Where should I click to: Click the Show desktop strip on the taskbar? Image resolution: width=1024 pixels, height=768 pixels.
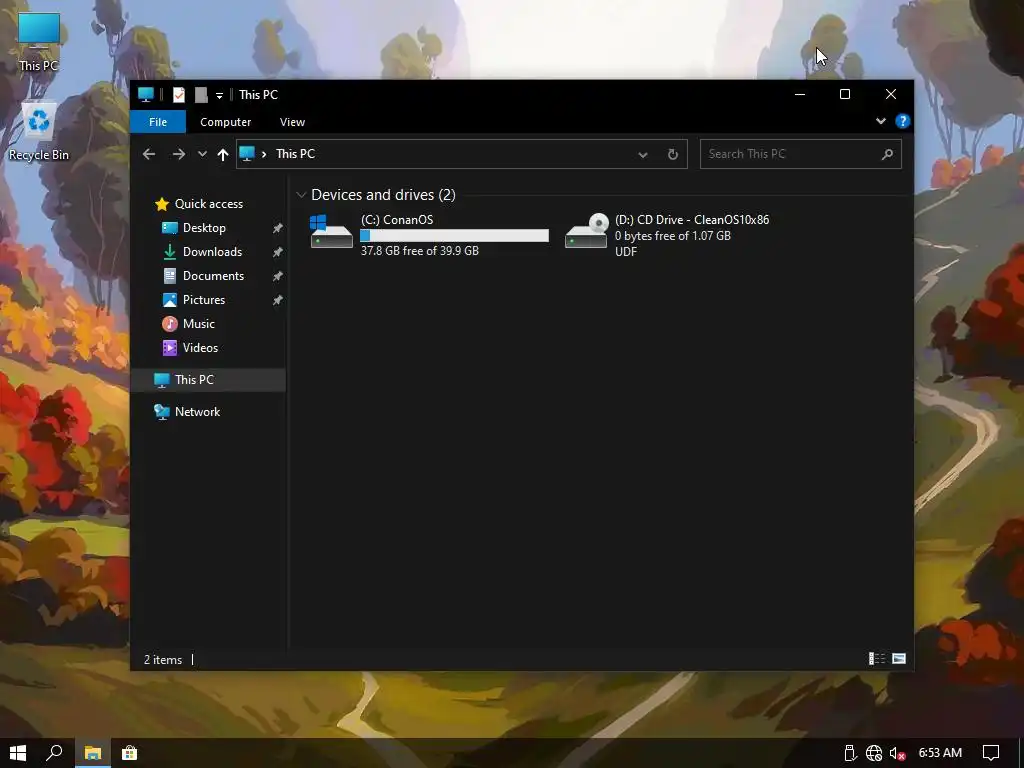click(1021, 753)
